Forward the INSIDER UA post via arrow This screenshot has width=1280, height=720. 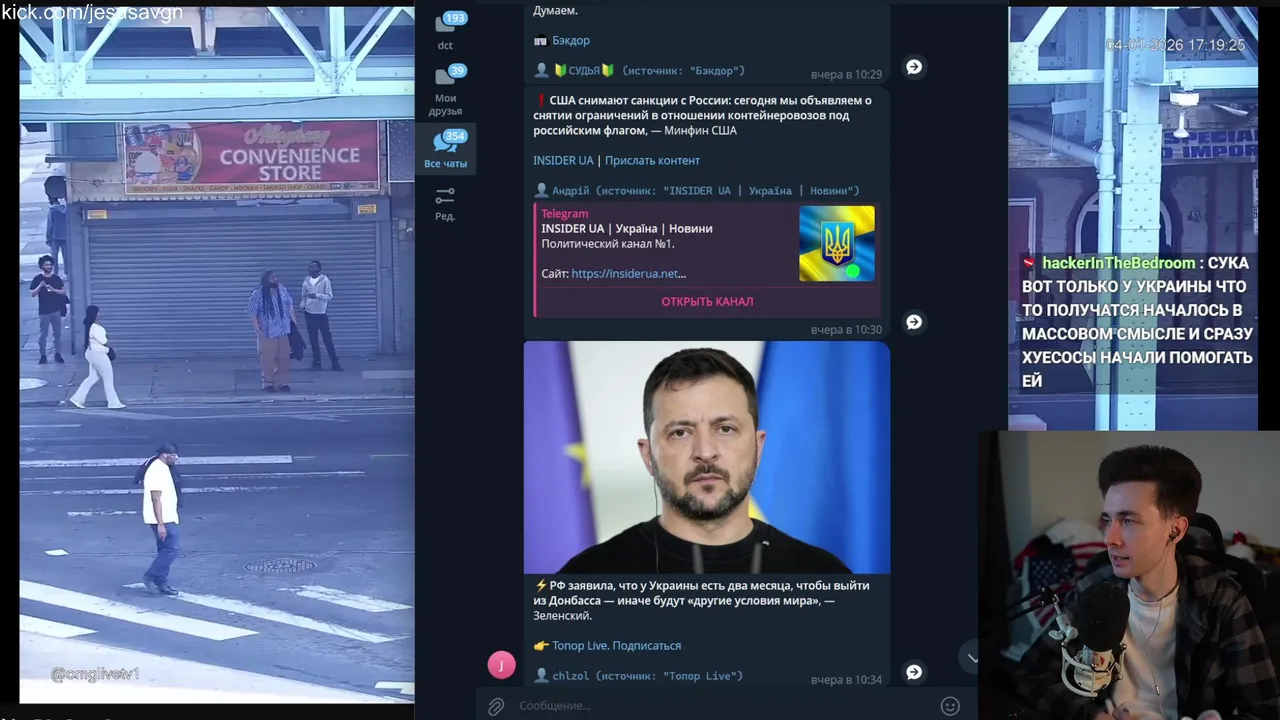(x=914, y=322)
